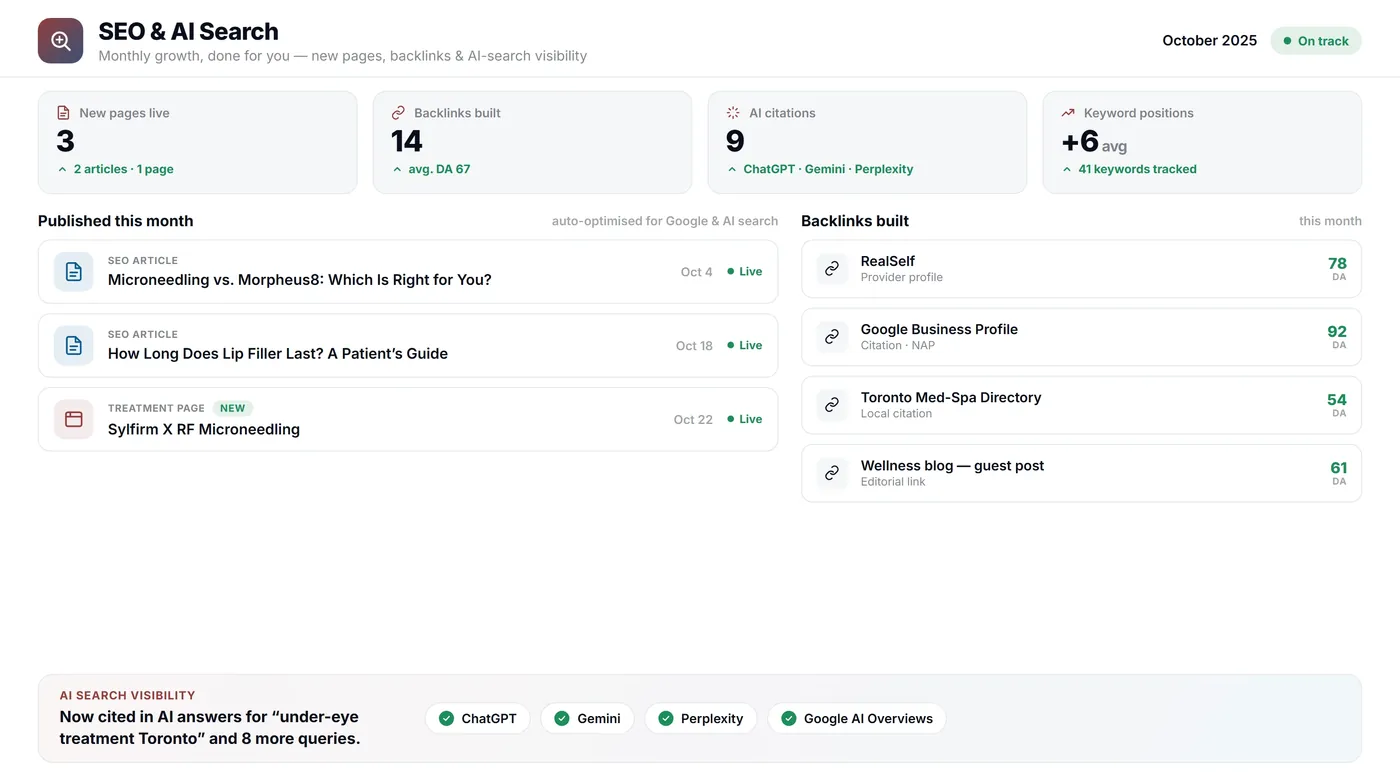Image resolution: width=1400 pixels, height=778 pixels.
Task: Click the up caret beside 2 articles · 1 page
Action: [63, 169]
